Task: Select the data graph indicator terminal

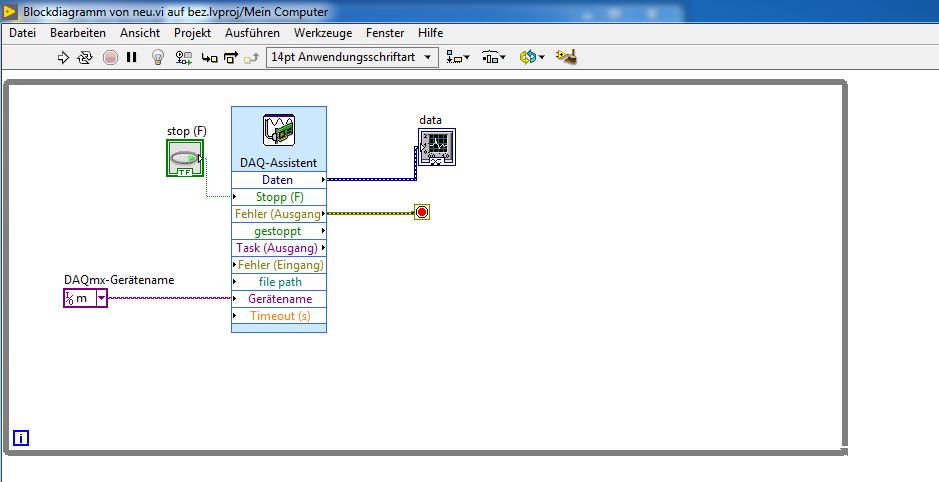Action: [437, 147]
